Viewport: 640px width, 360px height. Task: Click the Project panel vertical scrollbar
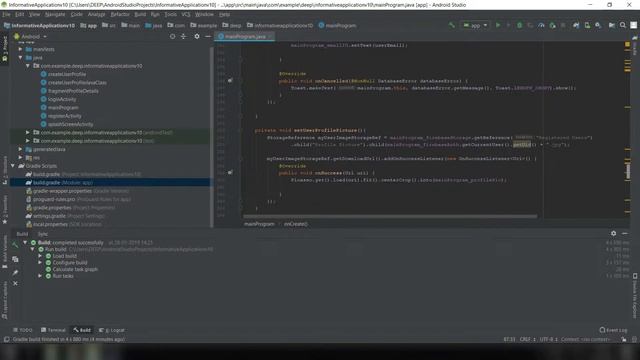coord(211,137)
